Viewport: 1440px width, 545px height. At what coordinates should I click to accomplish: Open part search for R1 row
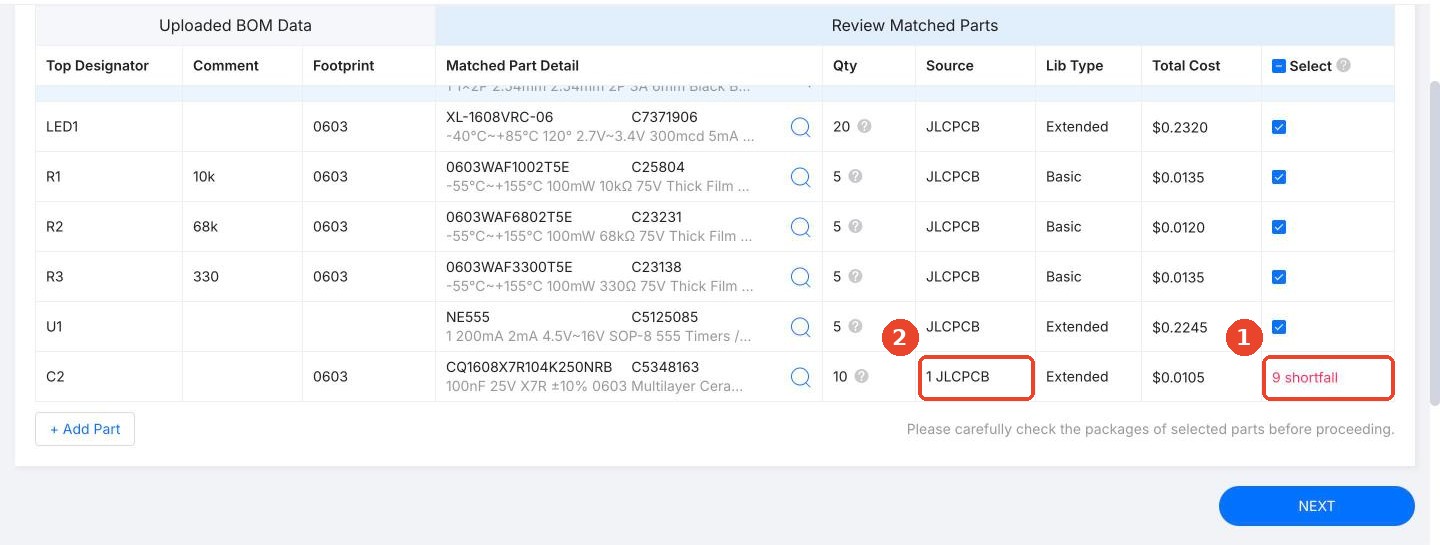pos(800,177)
